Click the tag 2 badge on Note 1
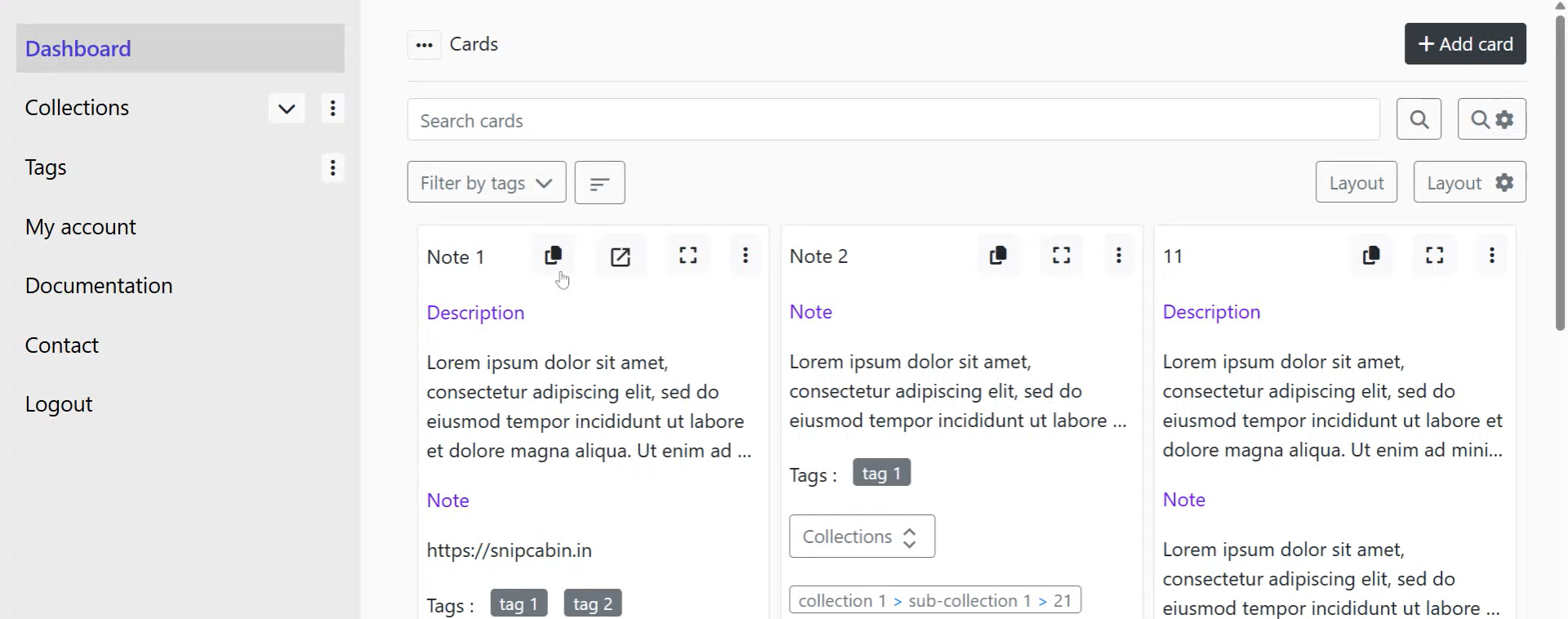Viewport: 1568px width, 619px height. [x=593, y=603]
